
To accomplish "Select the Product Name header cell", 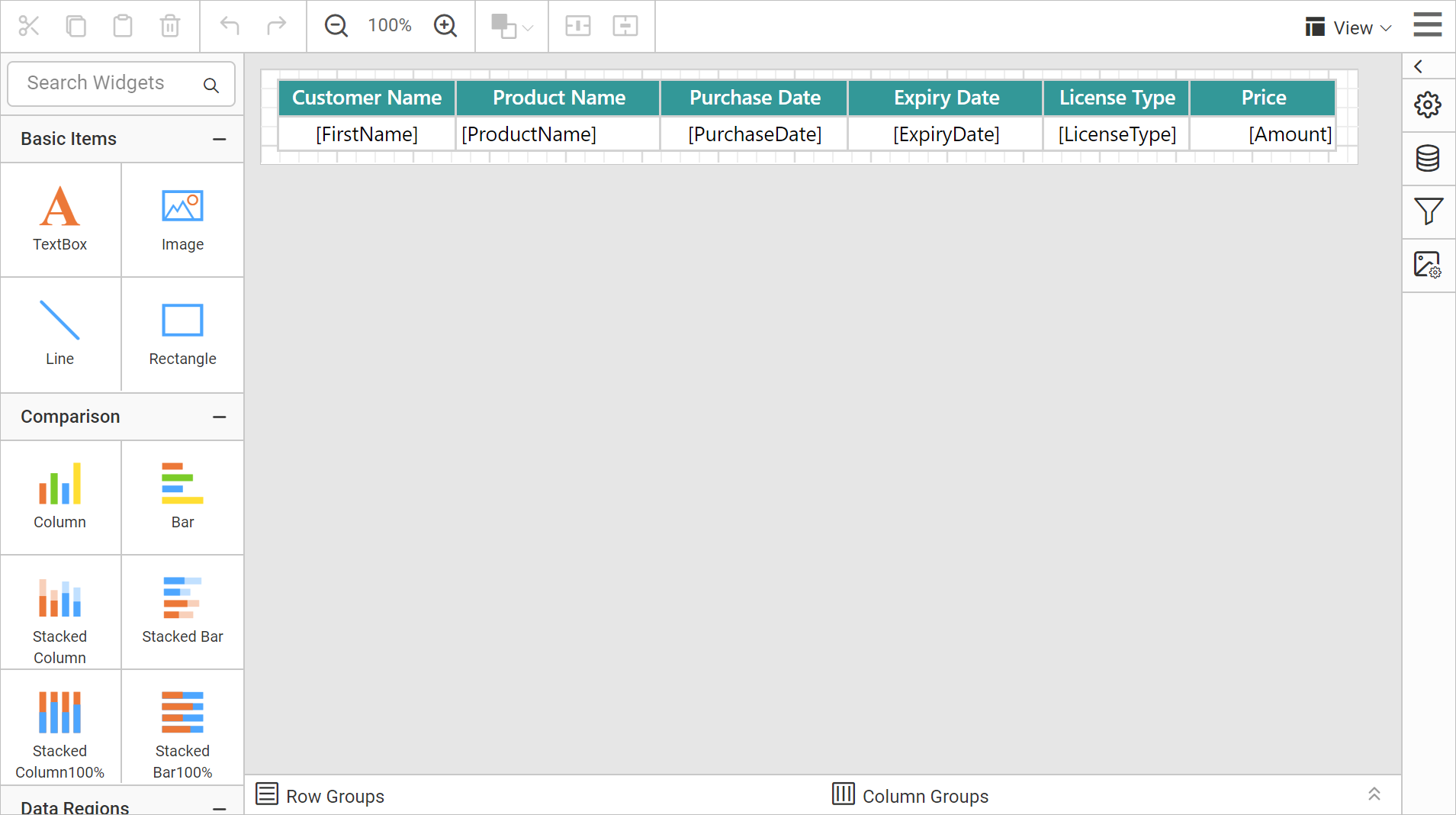I will pyautogui.click(x=559, y=98).
